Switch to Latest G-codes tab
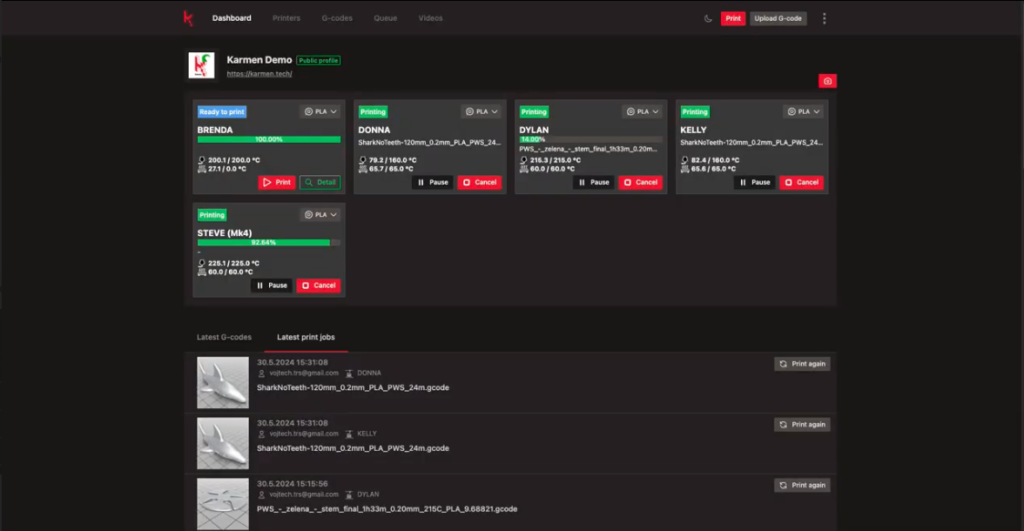 pyautogui.click(x=224, y=337)
